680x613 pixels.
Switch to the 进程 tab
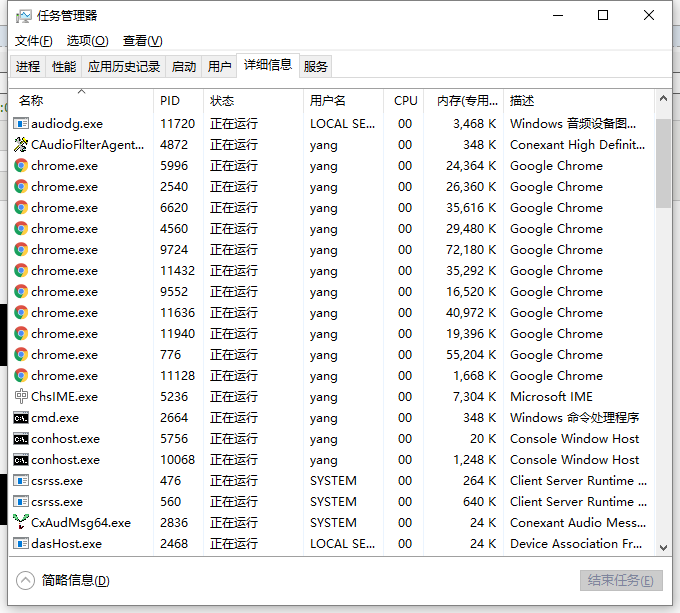28,66
